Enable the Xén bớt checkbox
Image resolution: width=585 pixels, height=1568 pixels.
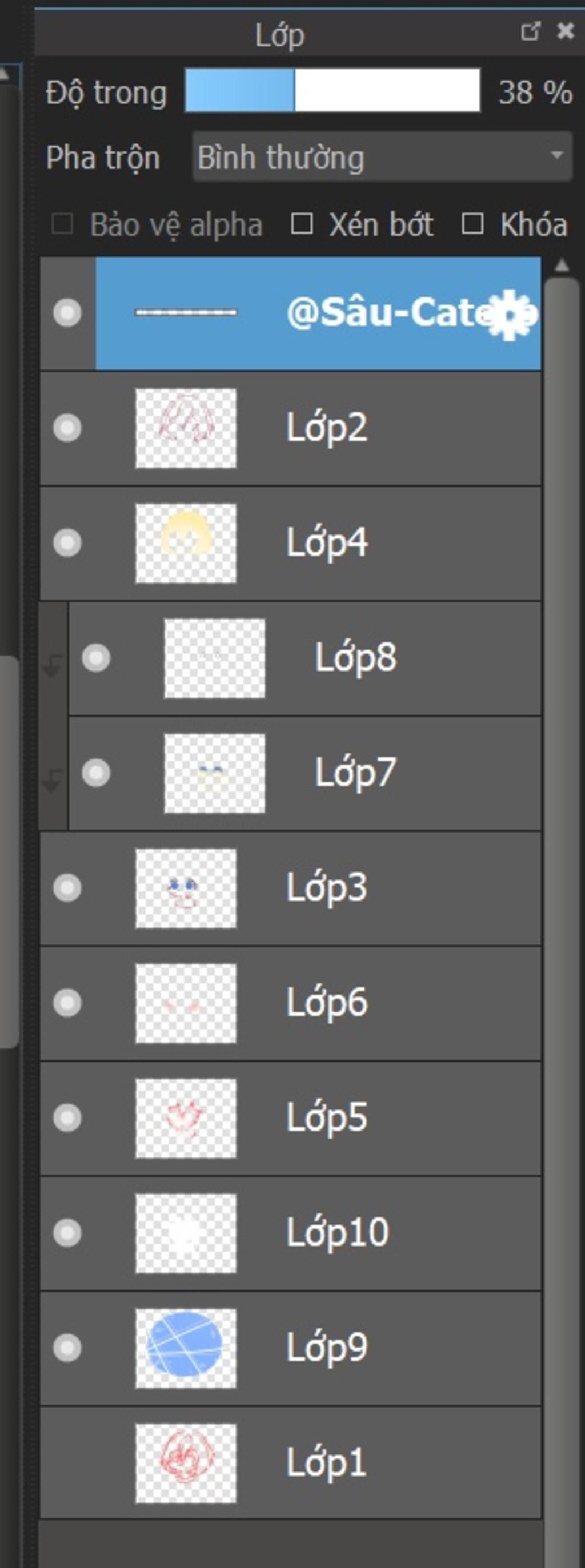302,224
